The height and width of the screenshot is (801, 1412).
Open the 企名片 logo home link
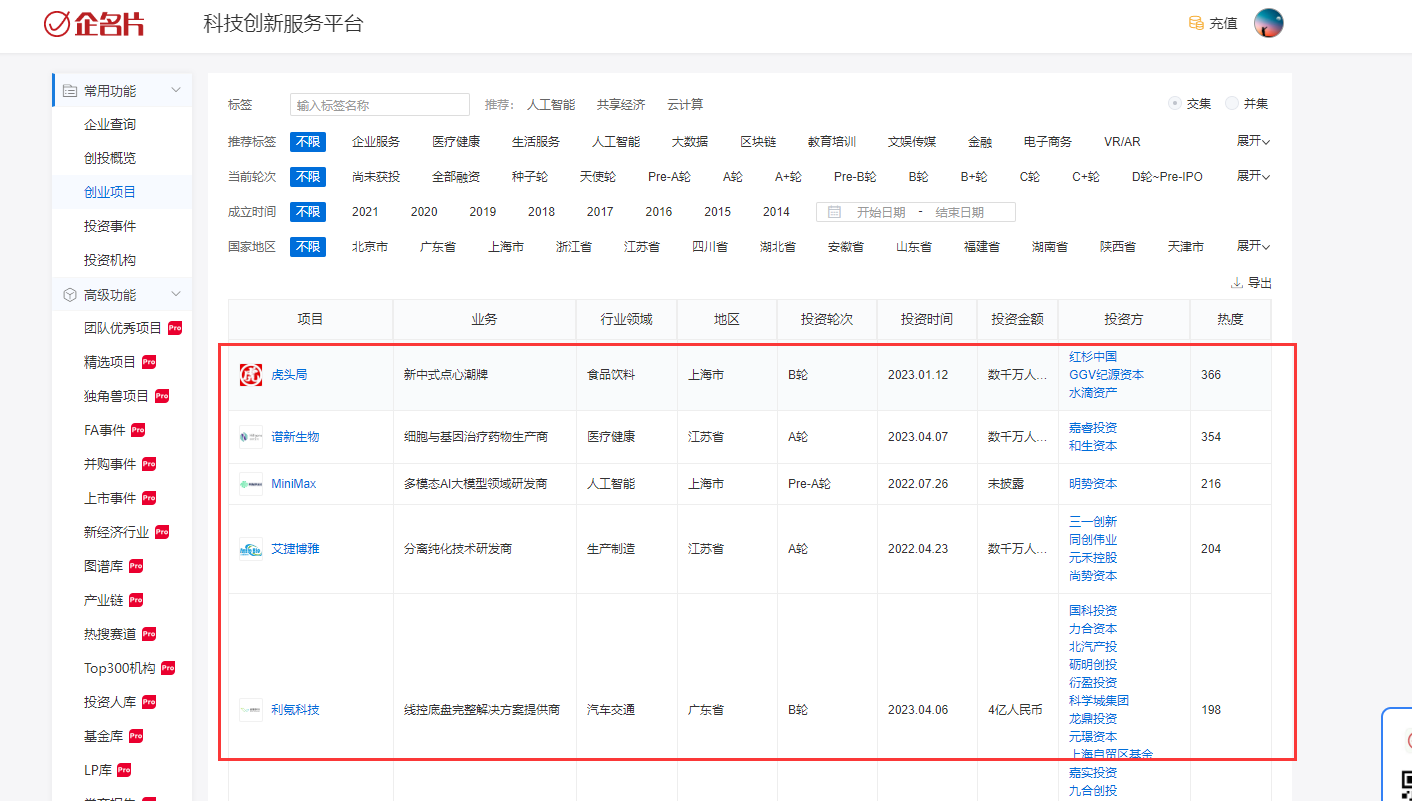point(94,24)
